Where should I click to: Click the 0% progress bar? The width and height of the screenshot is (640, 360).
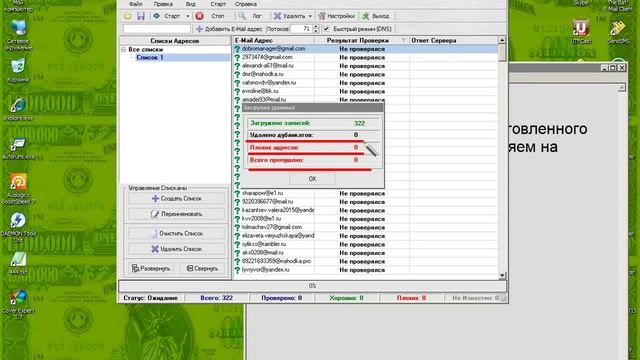click(x=312, y=286)
